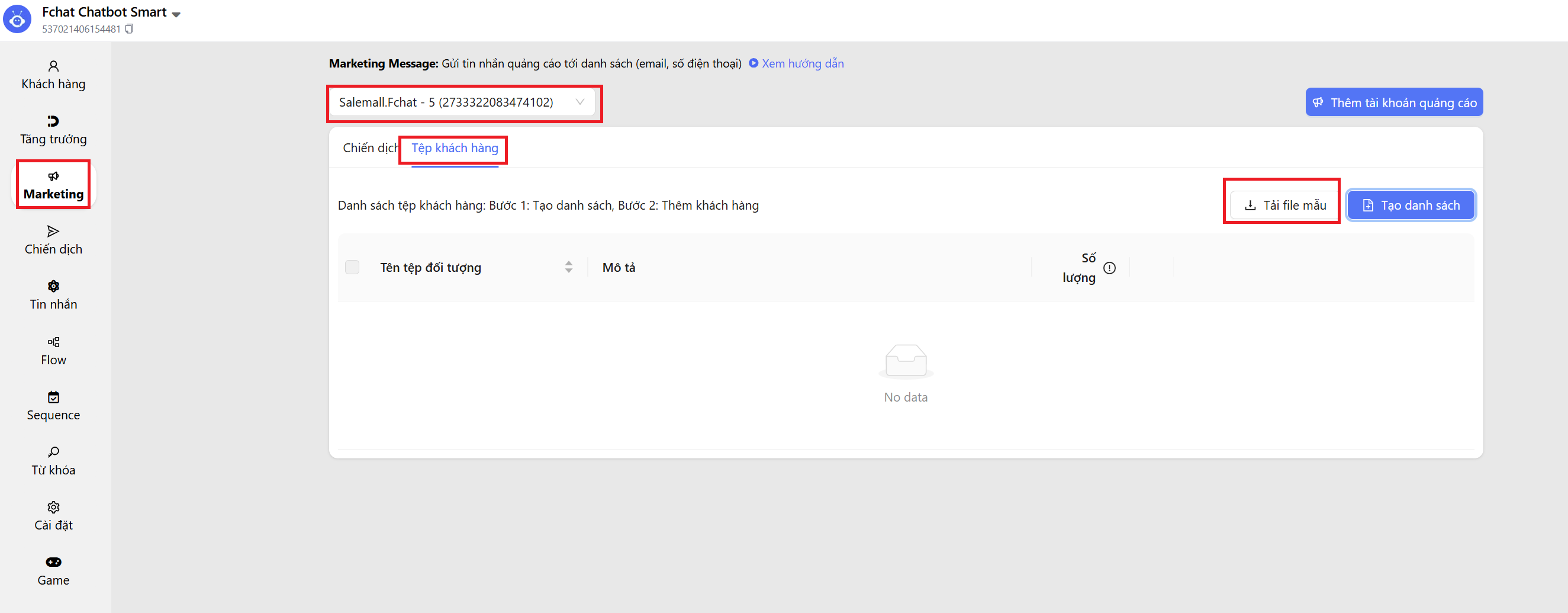The width and height of the screenshot is (1568, 613).
Task: Select the Tệp khách hàng tab
Action: (454, 148)
